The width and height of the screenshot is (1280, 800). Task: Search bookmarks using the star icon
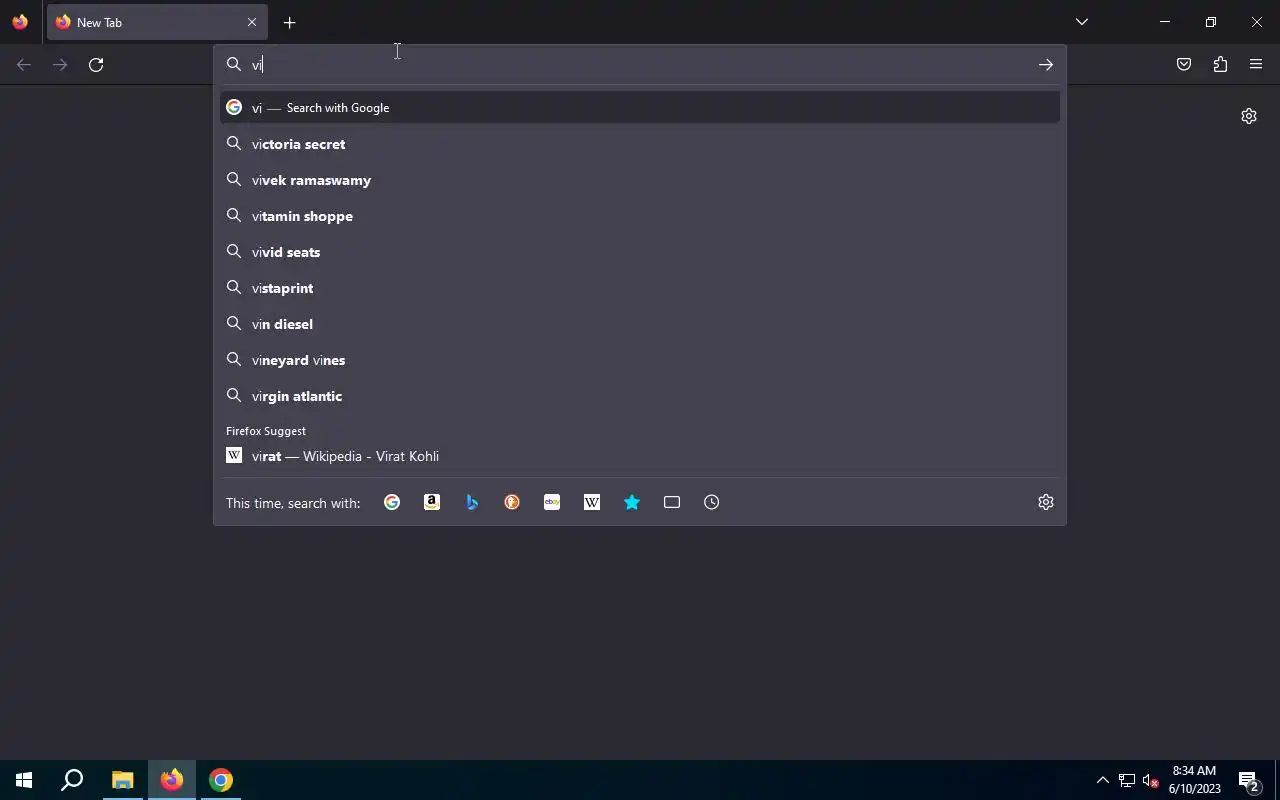tap(632, 502)
